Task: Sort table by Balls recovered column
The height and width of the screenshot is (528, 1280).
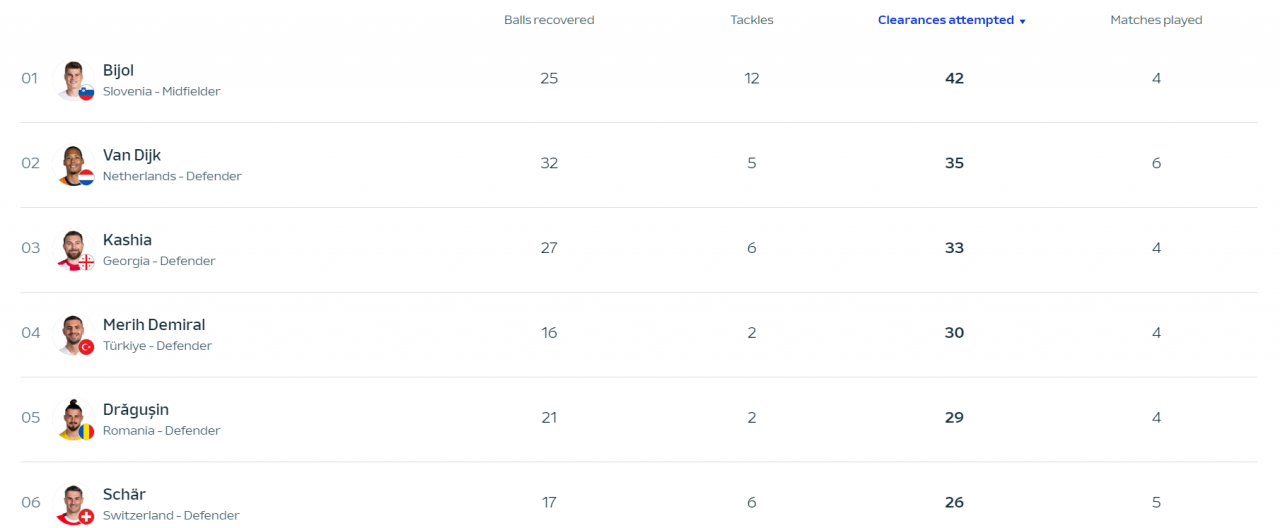Action: tap(549, 20)
